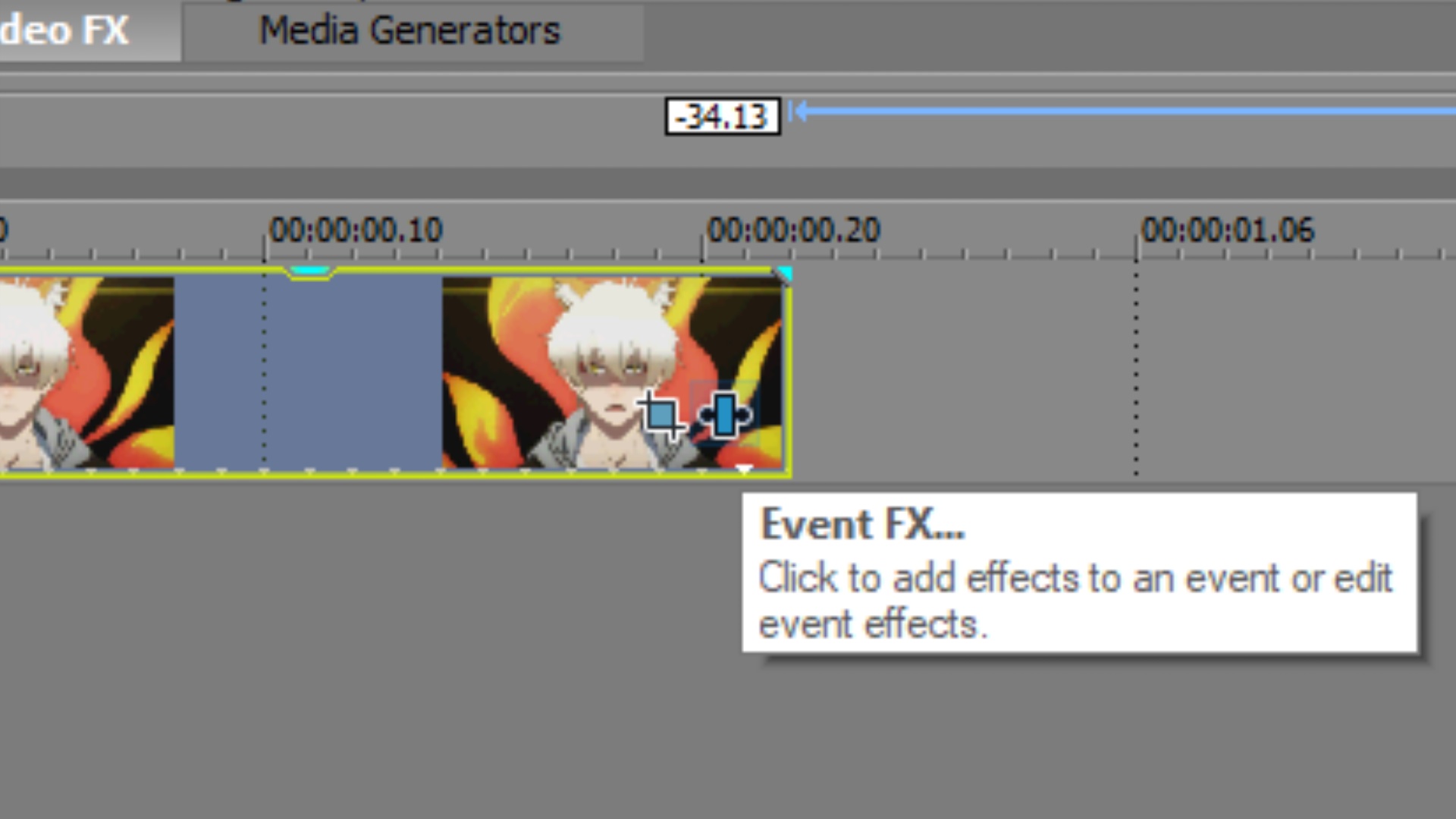1456x819 pixels.
Task: Click the dotted grid line under 00:00:01.06
Action: 1136,372
